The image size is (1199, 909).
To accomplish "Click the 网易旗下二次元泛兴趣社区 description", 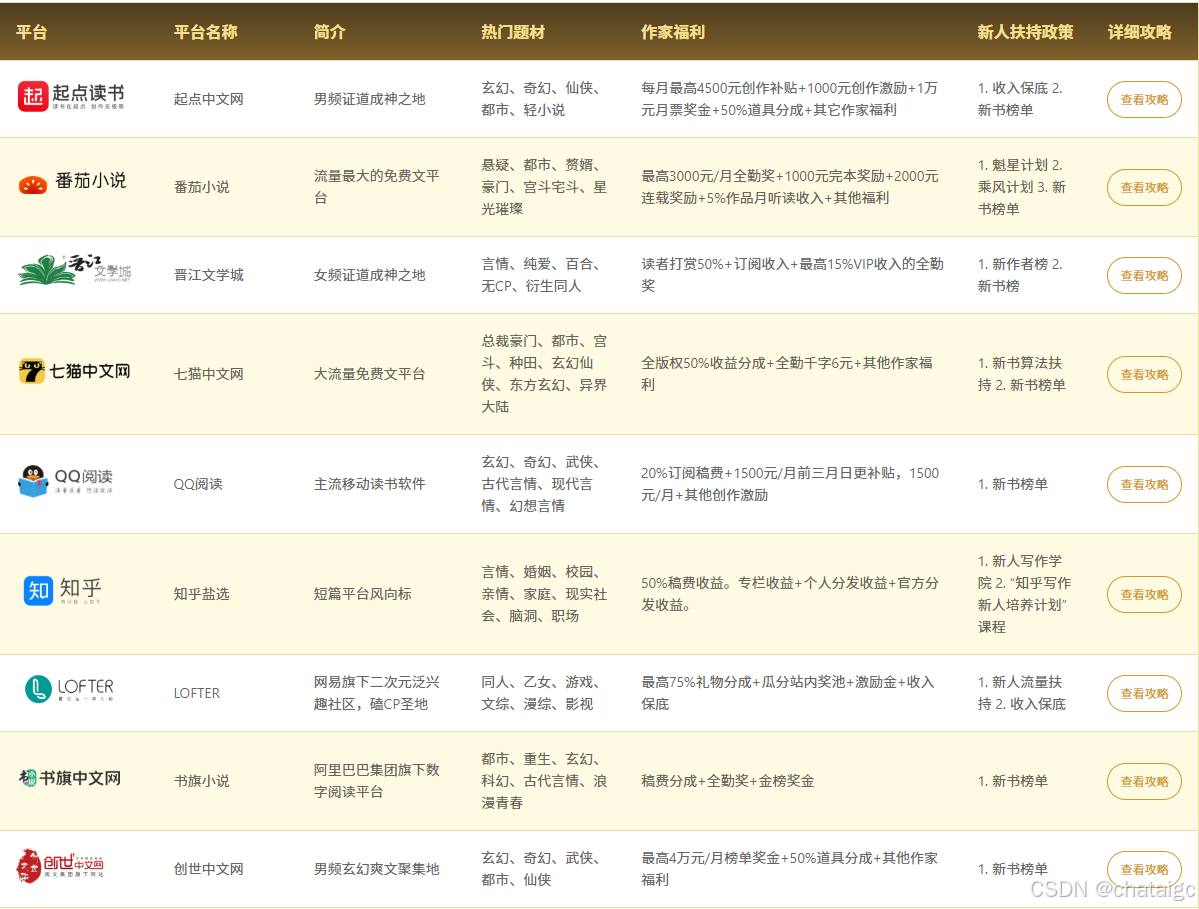I will (x=376, y=693).
